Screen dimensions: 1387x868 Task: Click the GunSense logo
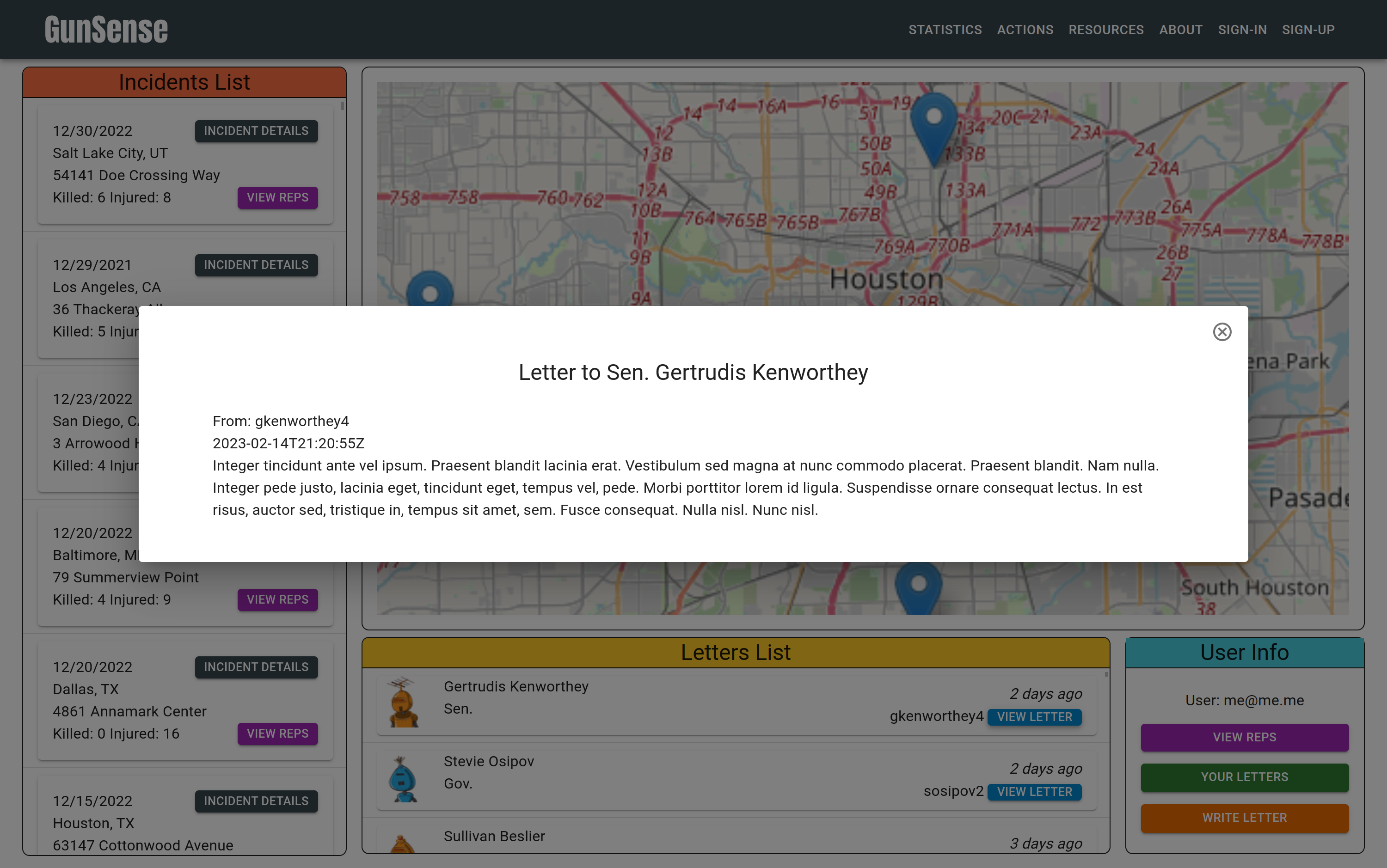click(x=106, y=30)
